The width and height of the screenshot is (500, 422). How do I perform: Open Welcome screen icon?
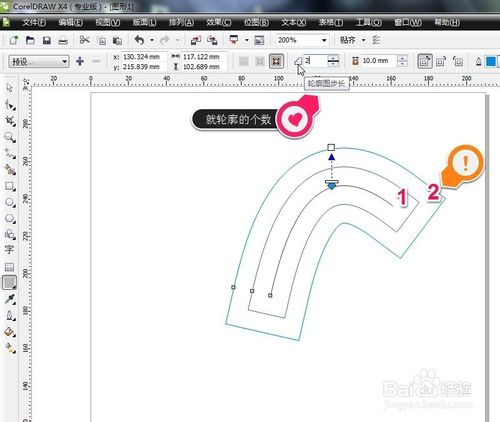(x=259, y=40)
